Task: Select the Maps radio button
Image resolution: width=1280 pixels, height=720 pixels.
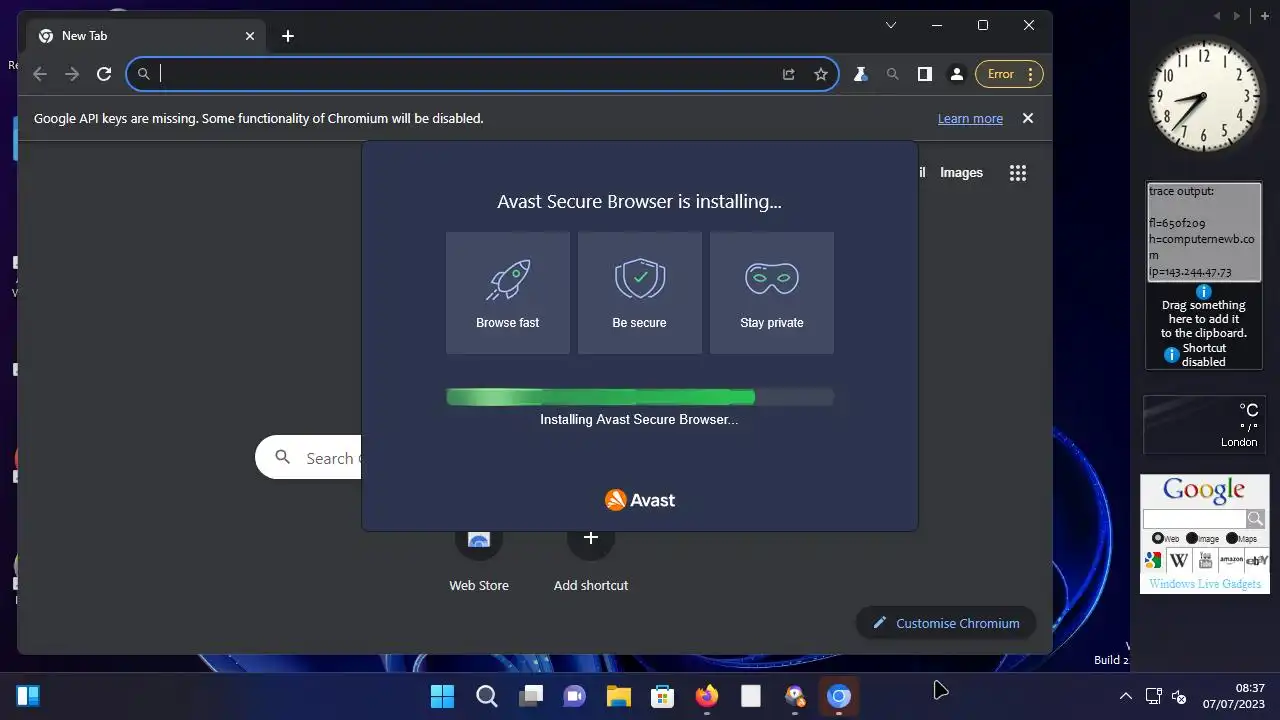Action: 1232,538
